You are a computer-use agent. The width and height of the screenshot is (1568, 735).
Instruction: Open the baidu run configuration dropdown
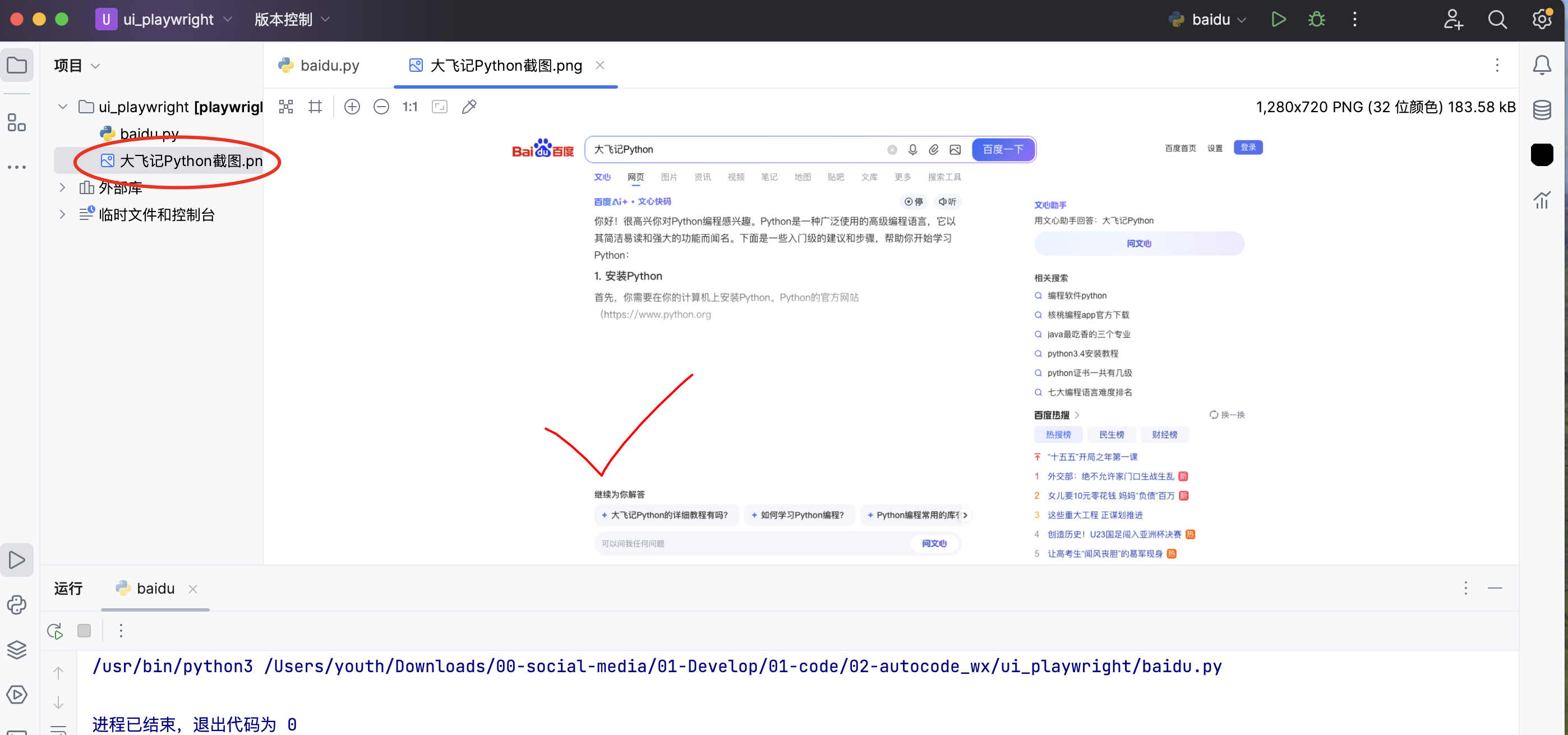tap(1211, 20)
